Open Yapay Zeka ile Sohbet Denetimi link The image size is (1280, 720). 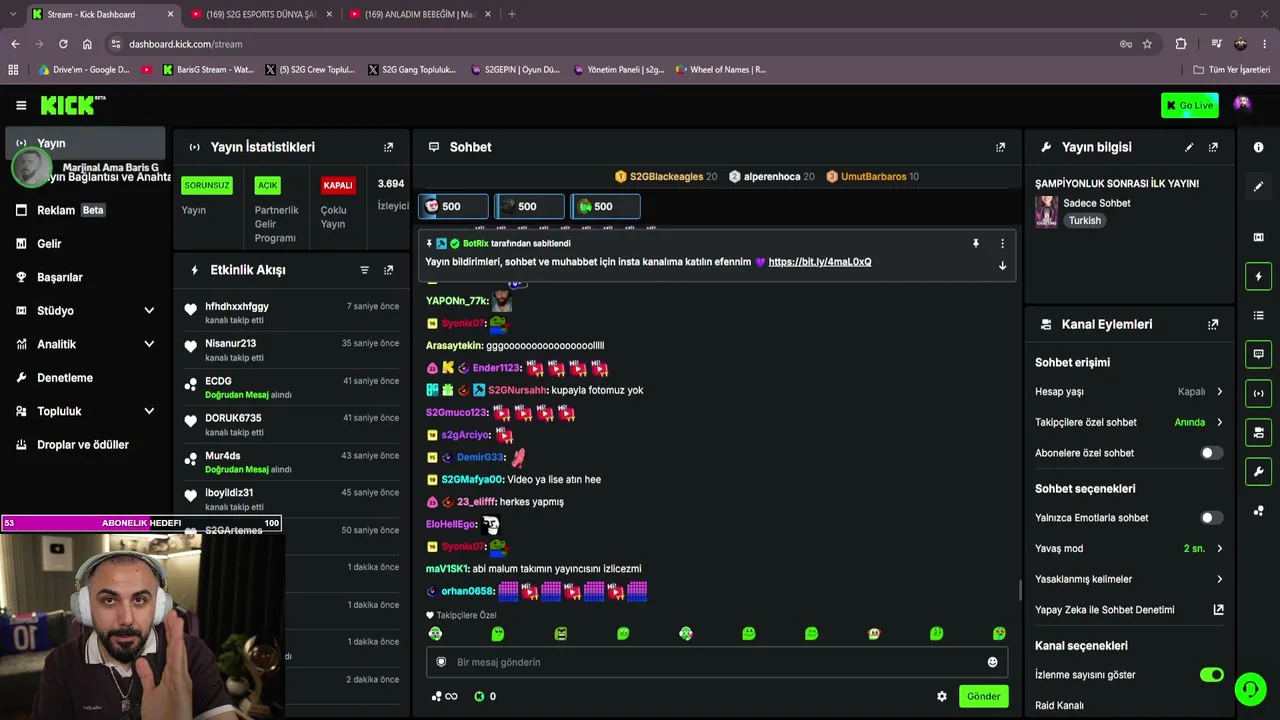1129,610
